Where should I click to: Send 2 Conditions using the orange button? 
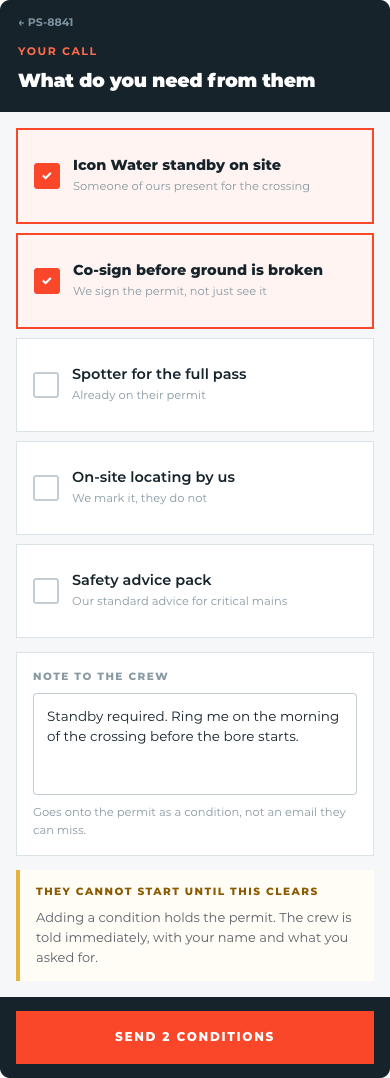click(x=195, y=1037)
